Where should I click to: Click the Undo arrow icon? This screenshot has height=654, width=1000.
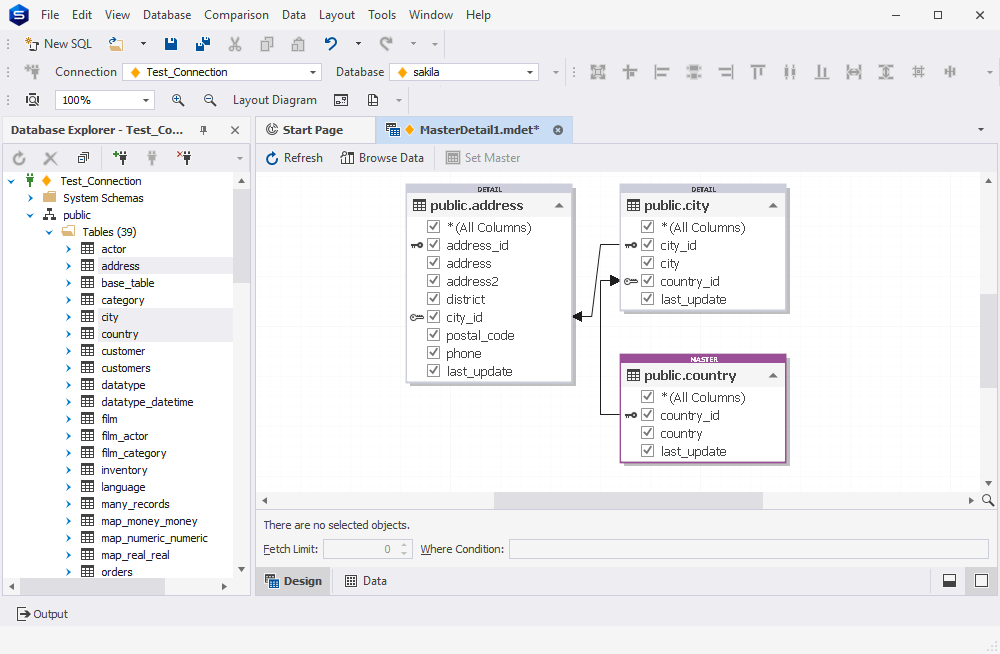pyautogui.click(x=330, y=44)
